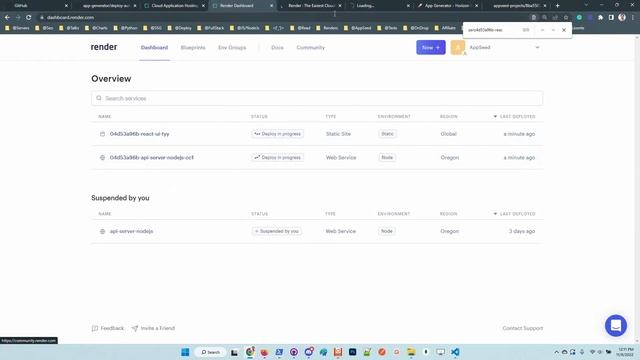Click the Render logo
Screen dimensions: 640x360
point(104,47)
